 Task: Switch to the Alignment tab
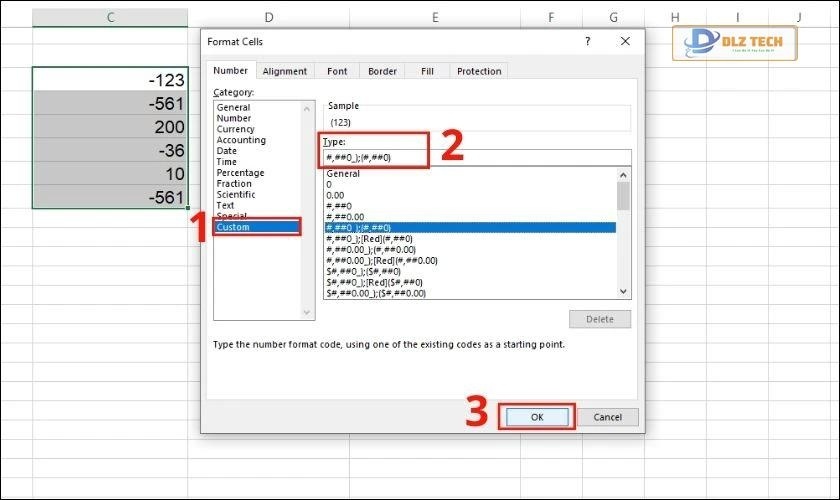(285, 71)
